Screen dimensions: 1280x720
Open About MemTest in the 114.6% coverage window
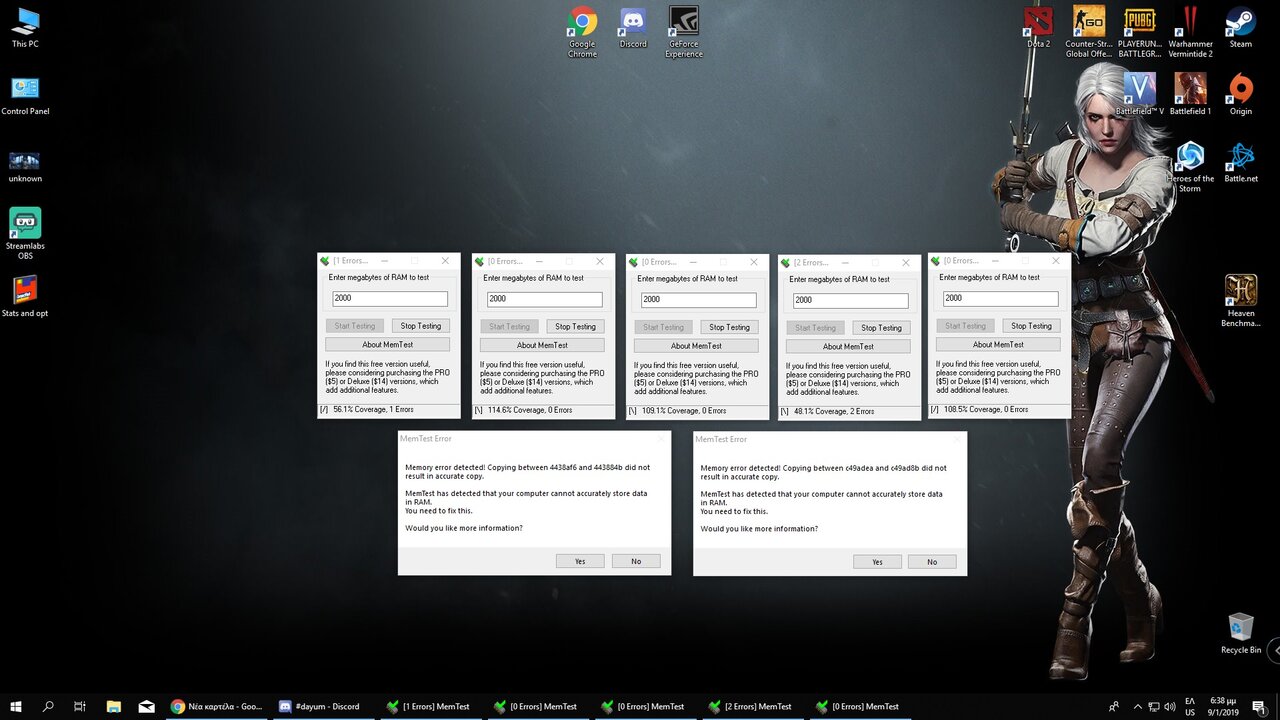[x=542, y=346]
